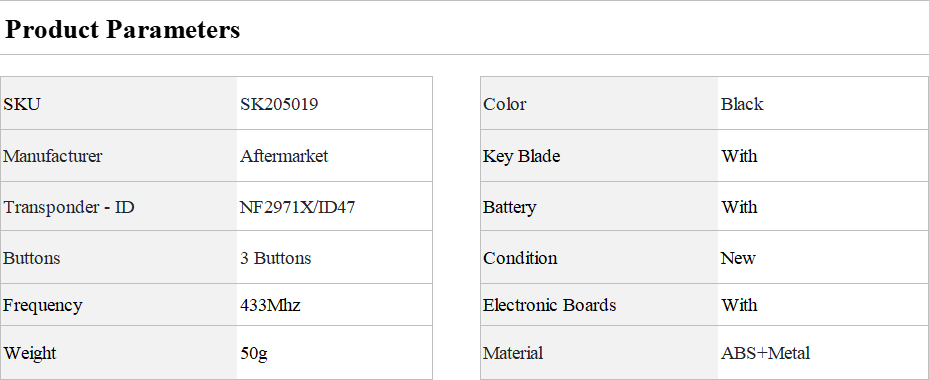The height and width of the screenshot is (380, 929).
Task: Click the Weight label cell
Action: coord(118,353)
